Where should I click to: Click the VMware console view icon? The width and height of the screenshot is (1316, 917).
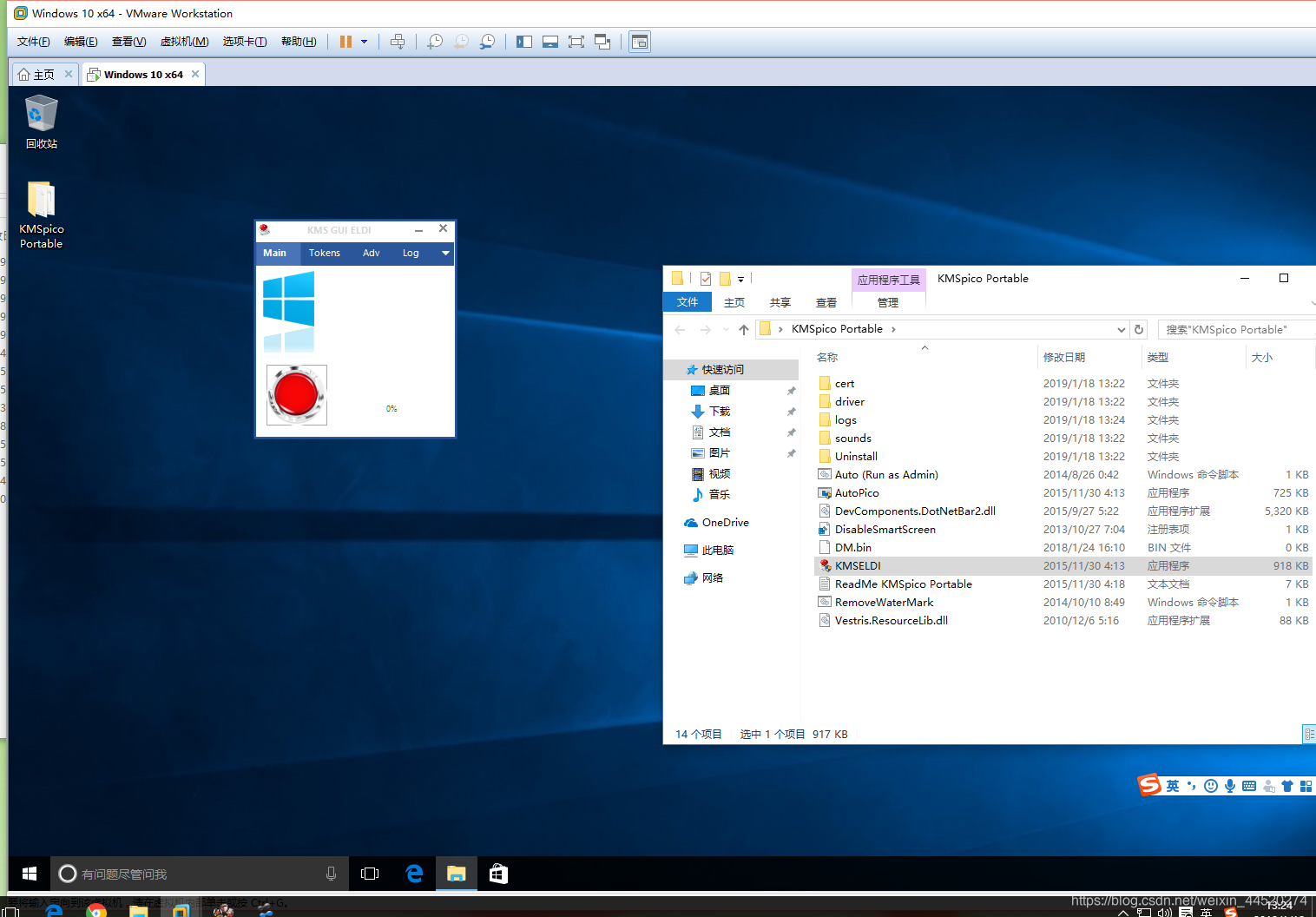click(640, 42)
